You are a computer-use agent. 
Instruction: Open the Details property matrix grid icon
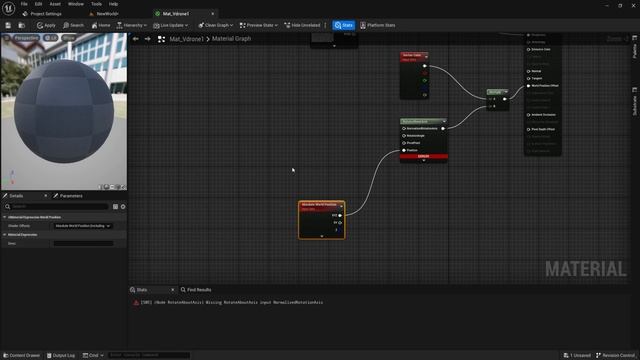[116, 207]
